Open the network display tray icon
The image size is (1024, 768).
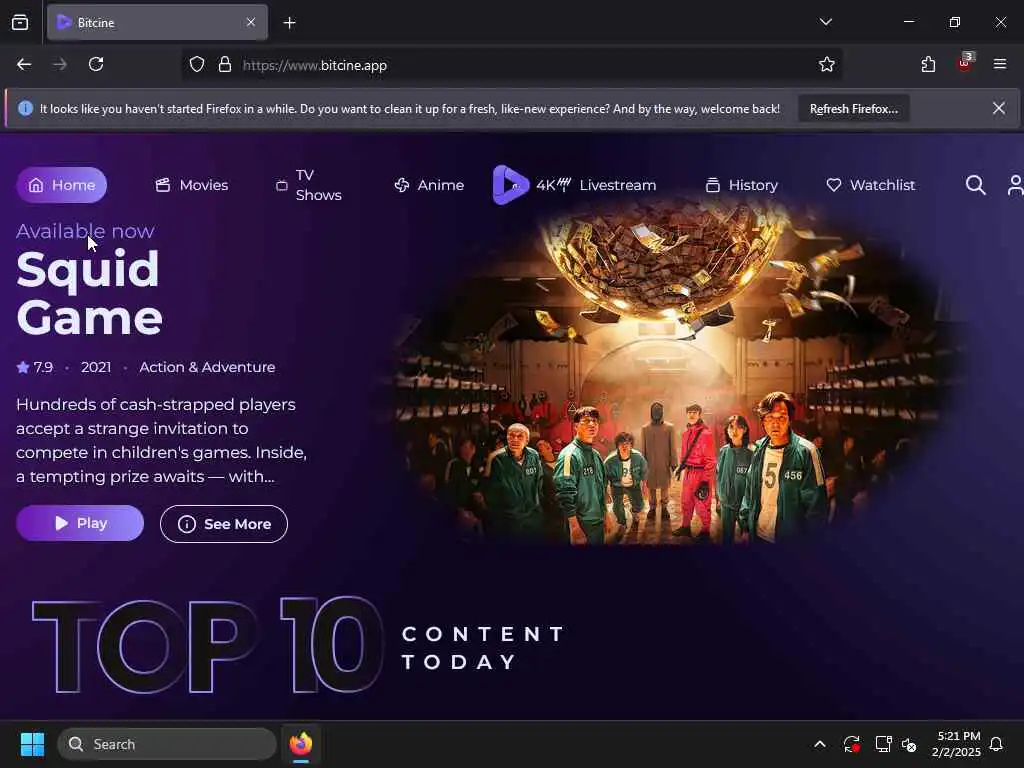[x=883, y=744]
